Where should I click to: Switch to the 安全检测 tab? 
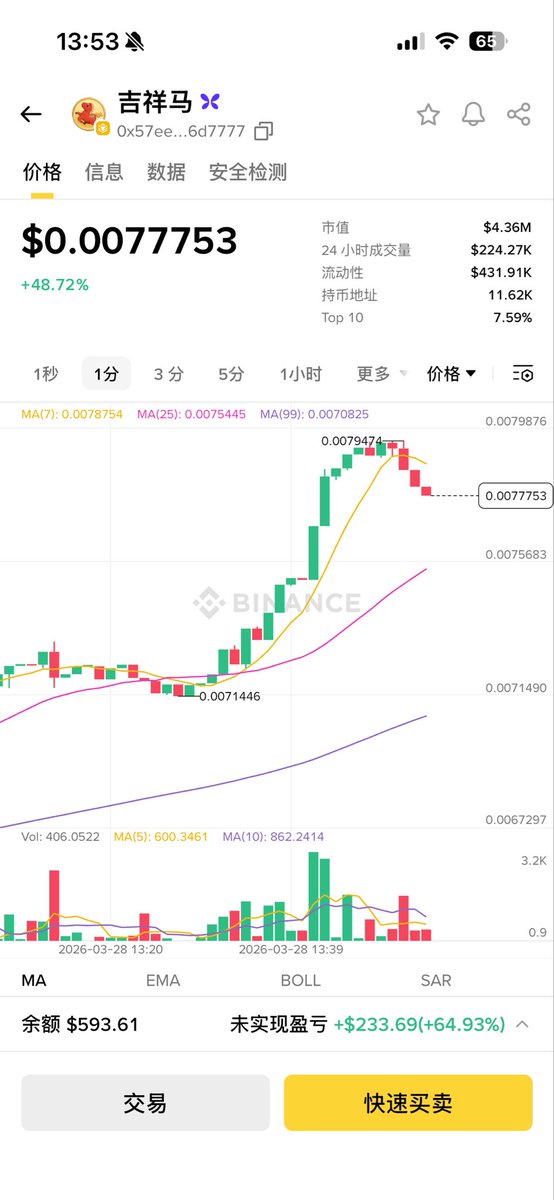click(248, 172)
